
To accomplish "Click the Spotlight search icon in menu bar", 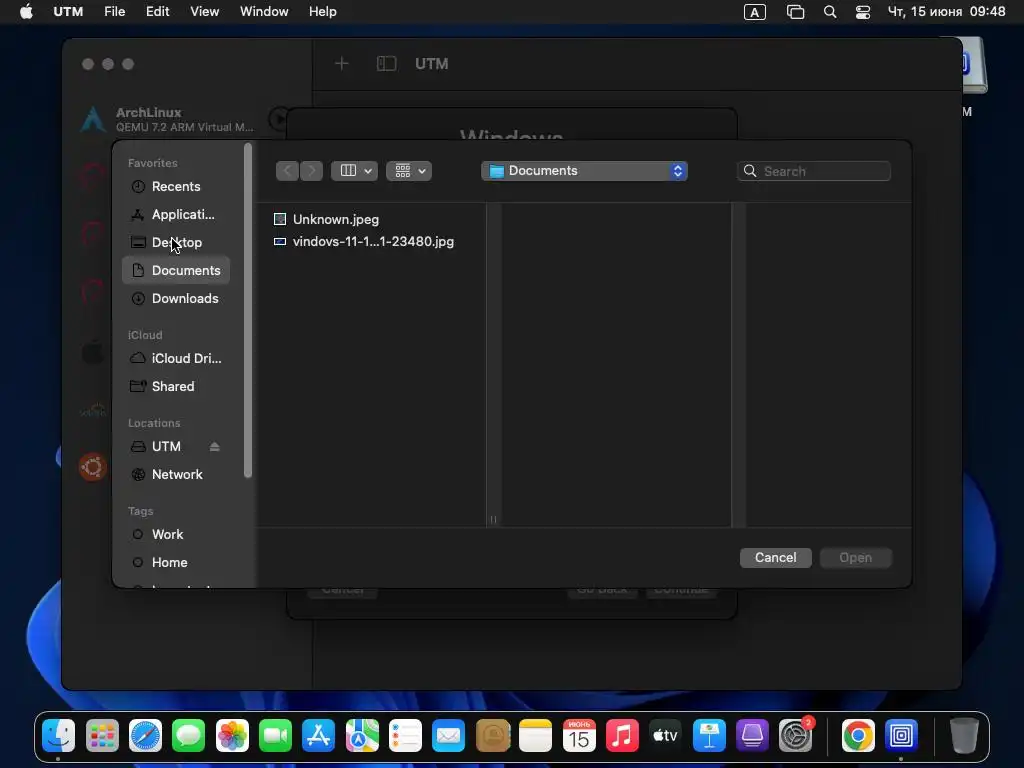I will pos(830,12).
